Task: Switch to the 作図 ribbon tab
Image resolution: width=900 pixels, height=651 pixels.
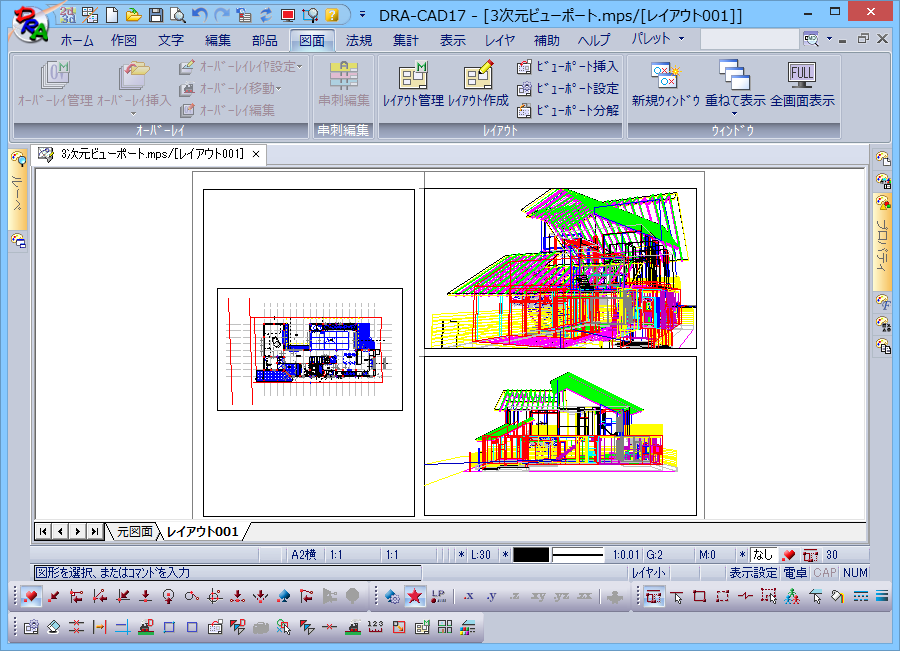Action: coord(124,40)
